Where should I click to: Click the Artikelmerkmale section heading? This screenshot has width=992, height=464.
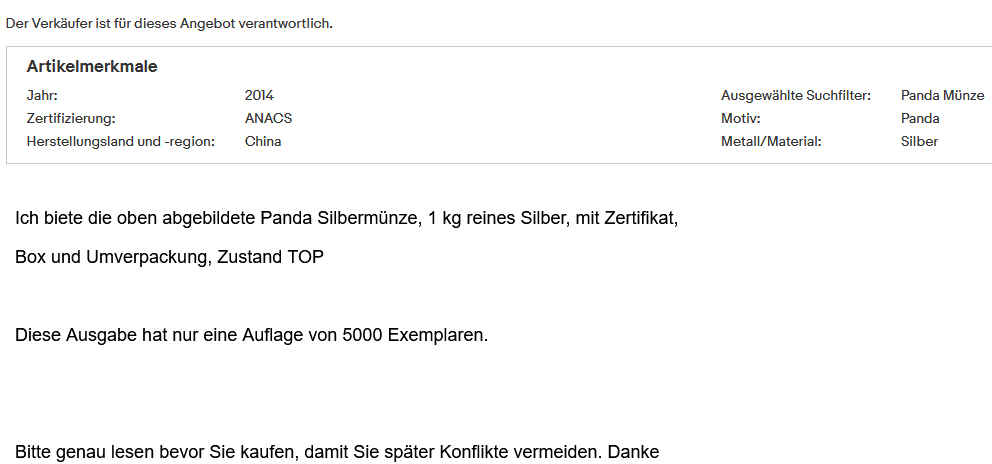click(x=92, y=67)
